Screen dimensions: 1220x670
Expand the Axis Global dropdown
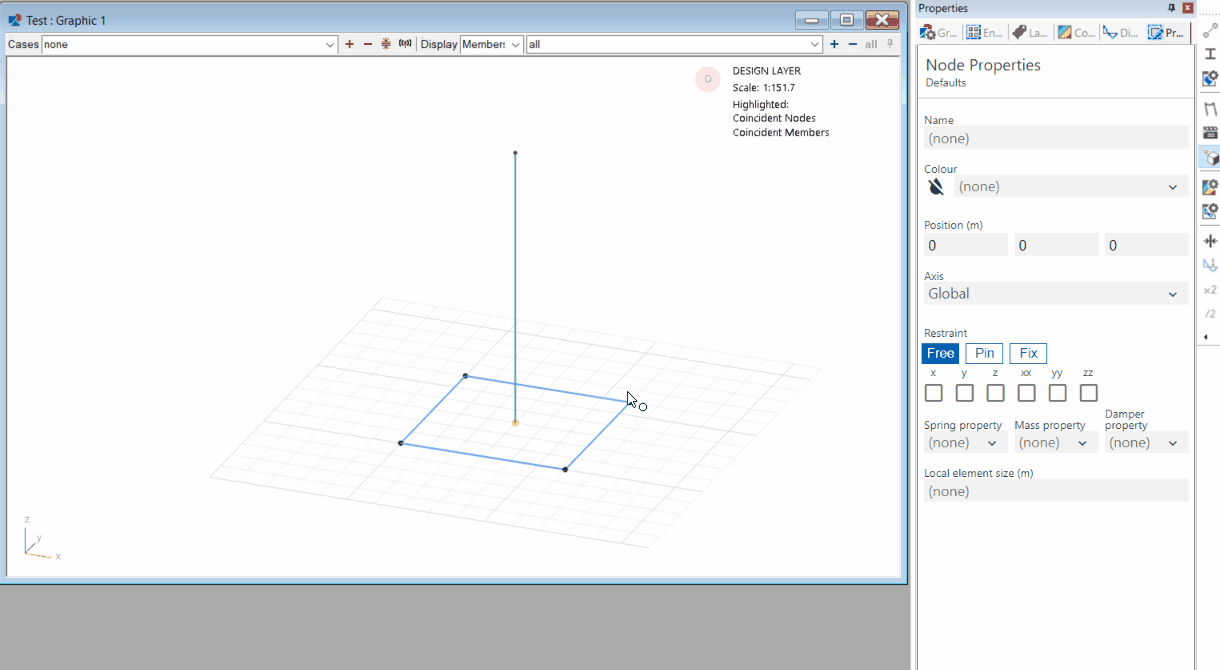point(1172,294)
